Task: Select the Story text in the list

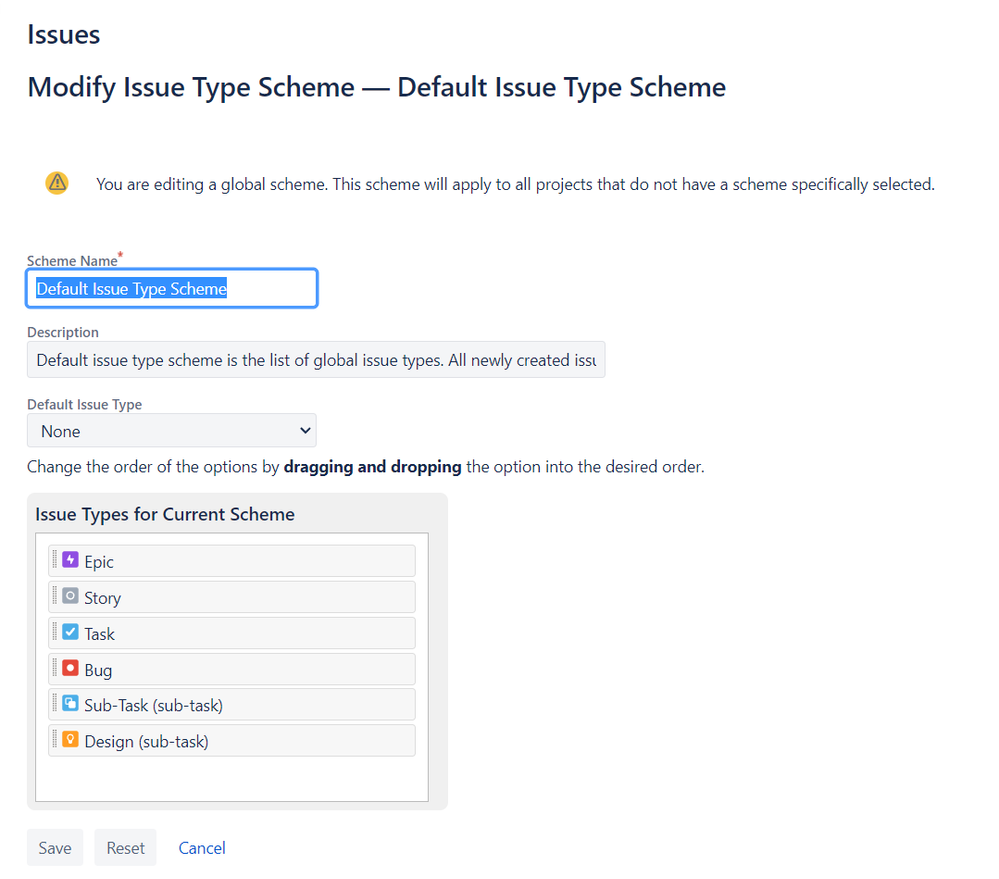Action: [103, 599]
